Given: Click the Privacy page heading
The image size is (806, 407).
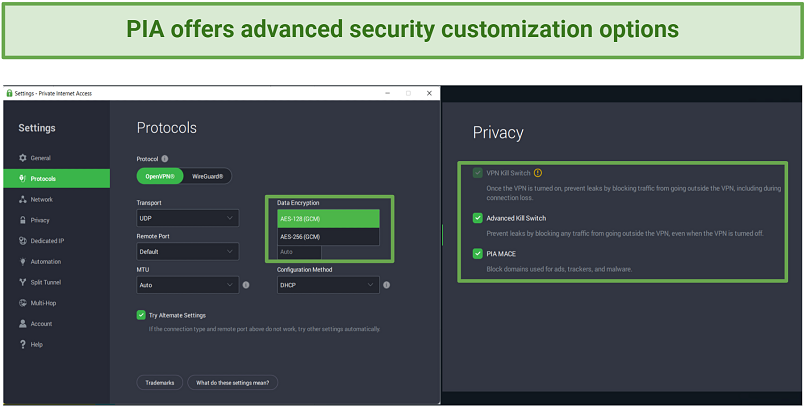Looking at the screenshot, I should pos(498,133).
